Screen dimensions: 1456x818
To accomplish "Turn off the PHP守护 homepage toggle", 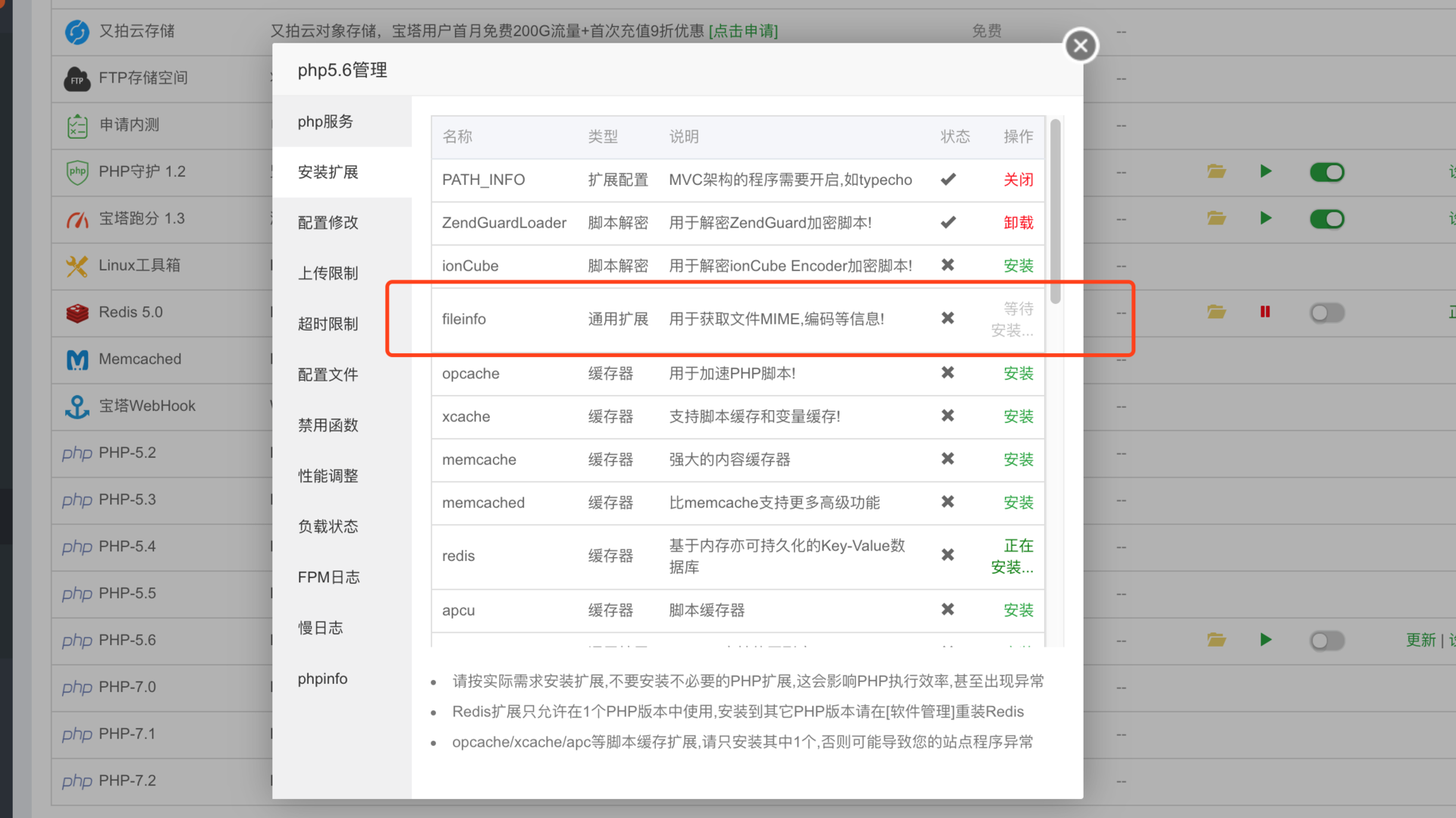I will pos(1326,172).
